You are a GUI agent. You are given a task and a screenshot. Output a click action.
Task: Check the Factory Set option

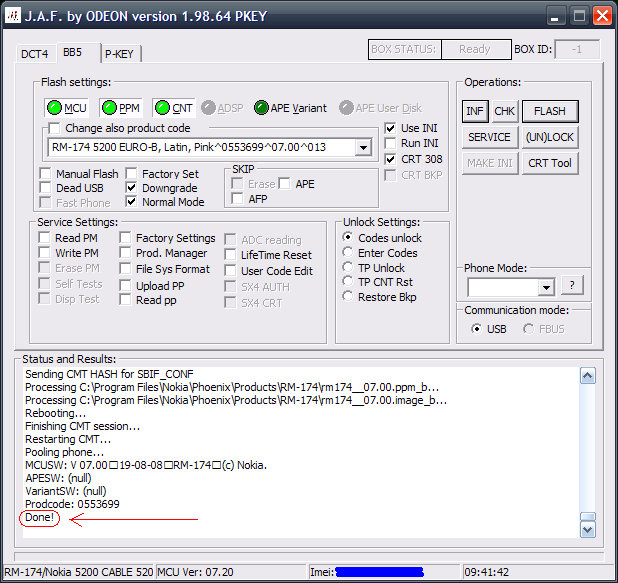coord(131,173)
